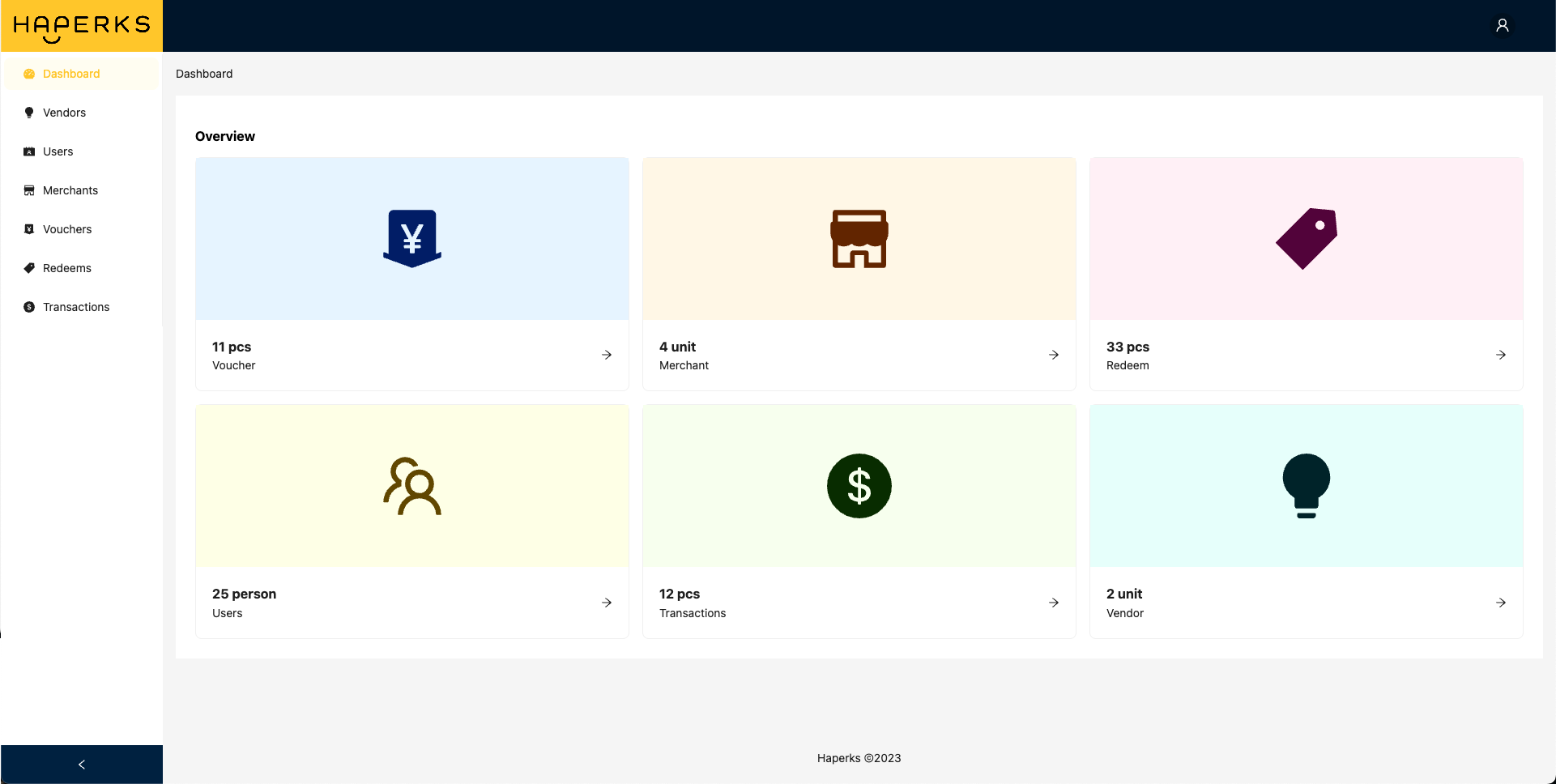
Task: Open Vouchers from the sidebar
Action: click(66, 229)
